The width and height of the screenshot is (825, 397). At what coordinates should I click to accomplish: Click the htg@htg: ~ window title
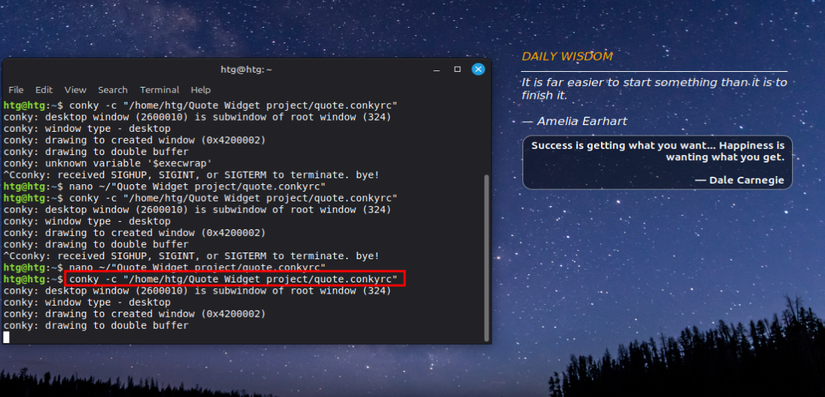coord(246,69)
